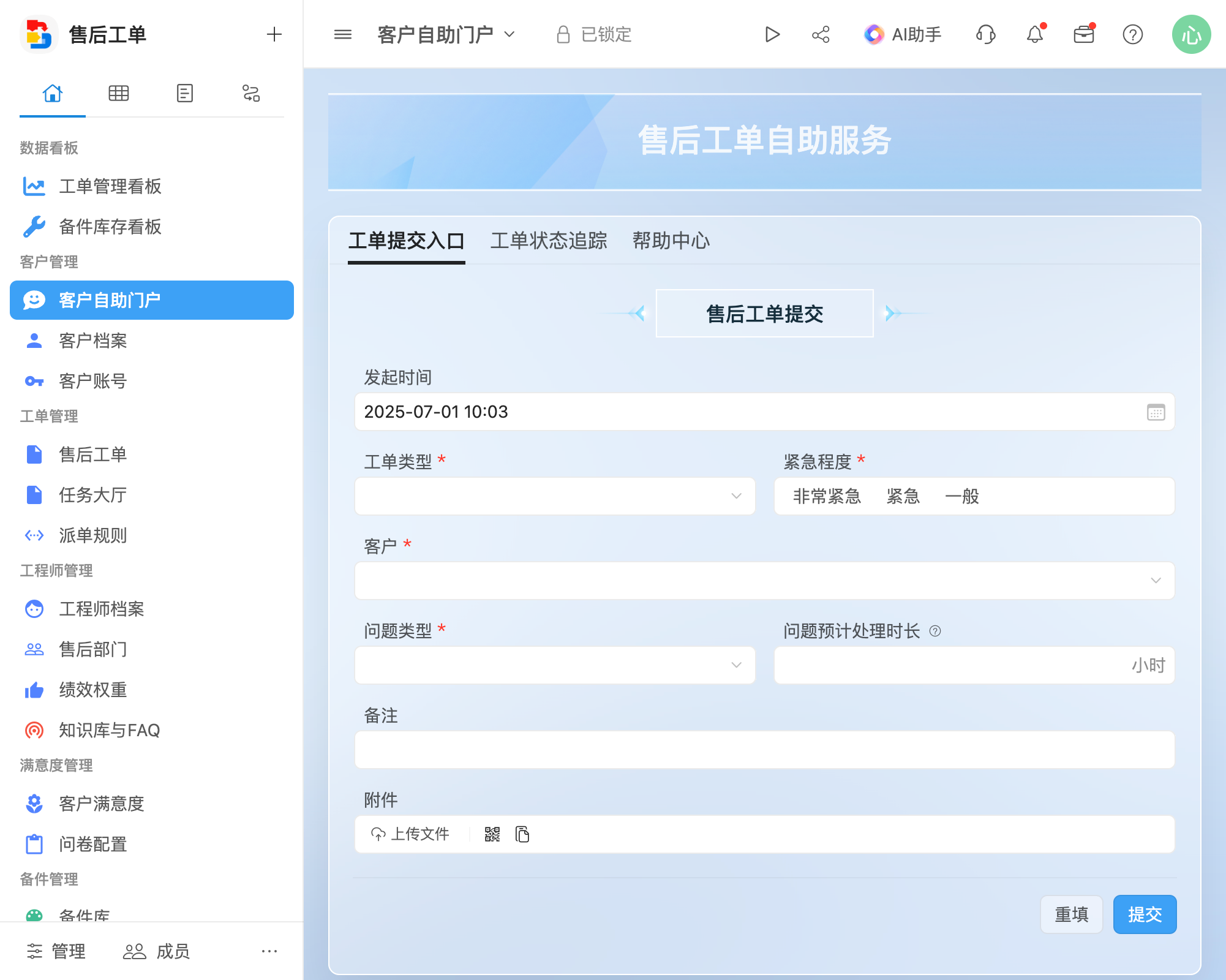Click the share icon in the top bar
The height and width of the screenshot is (980, 1226).
(821, 34)
